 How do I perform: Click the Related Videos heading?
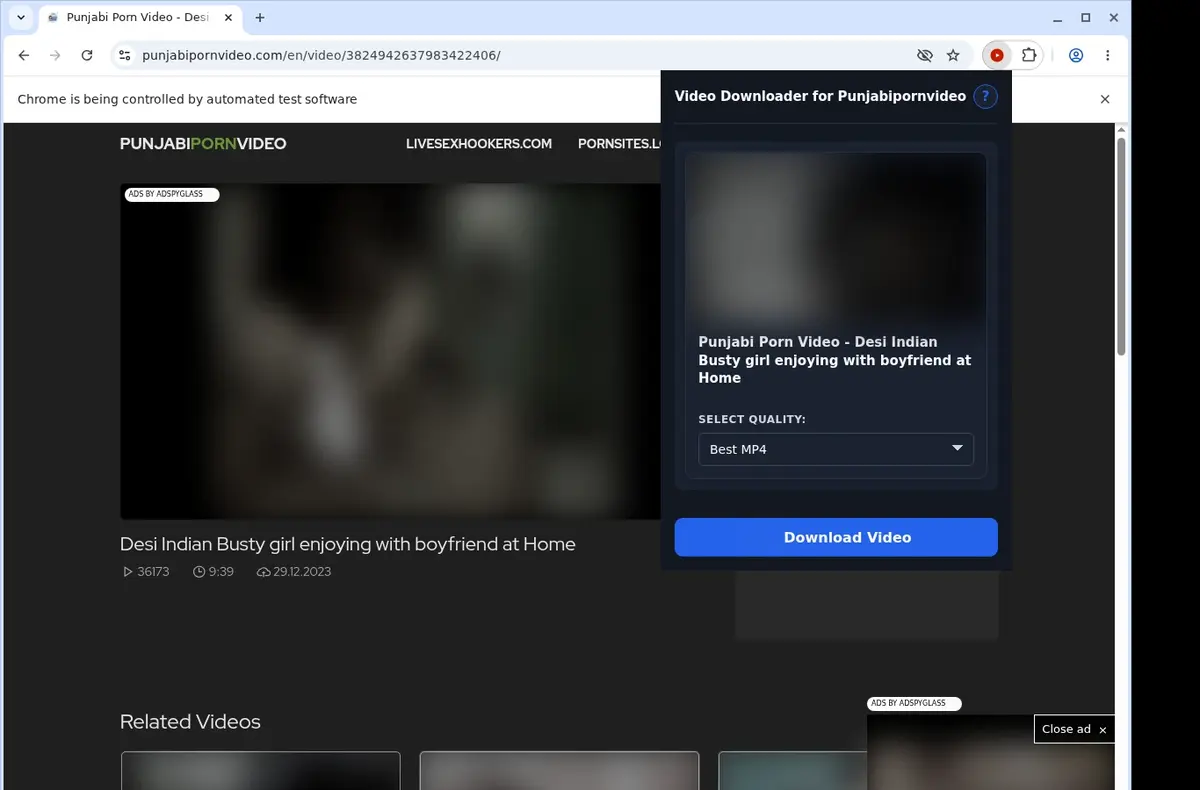(x=190, y=722)
